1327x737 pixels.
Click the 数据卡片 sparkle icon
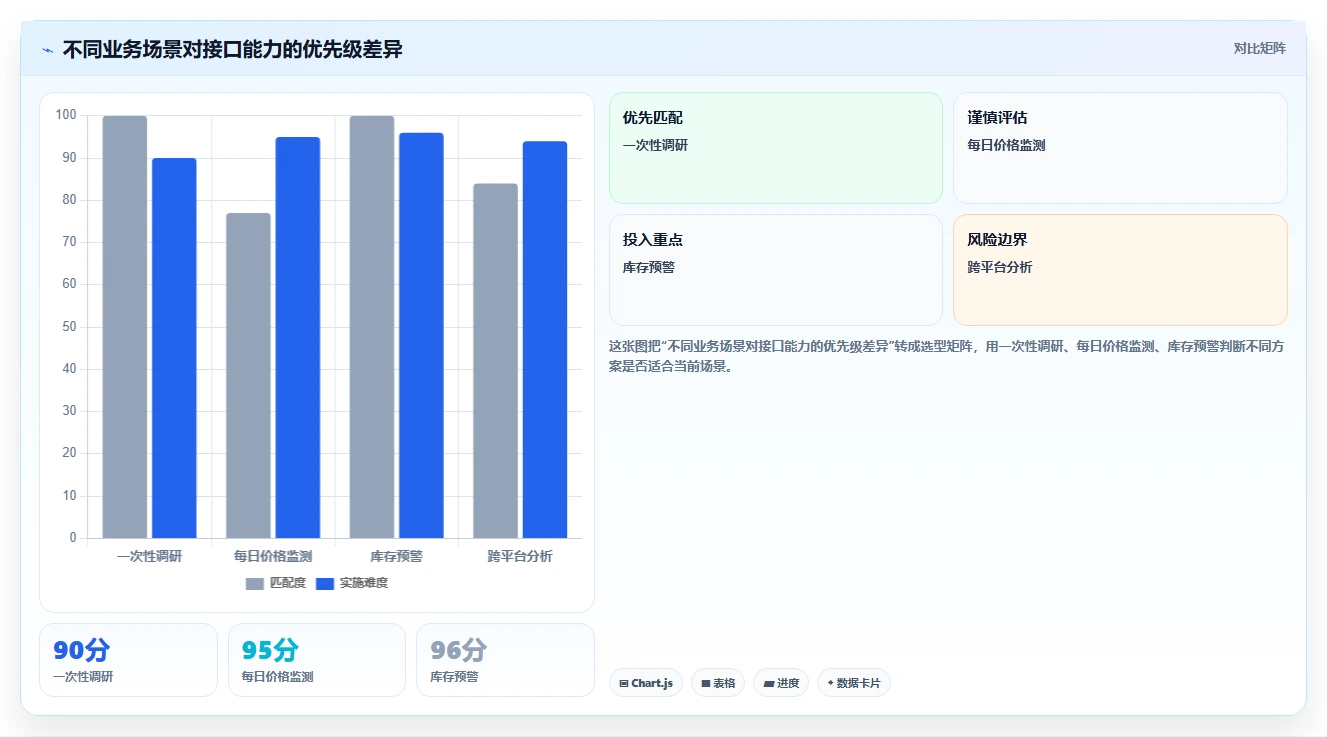click(831, 684)
